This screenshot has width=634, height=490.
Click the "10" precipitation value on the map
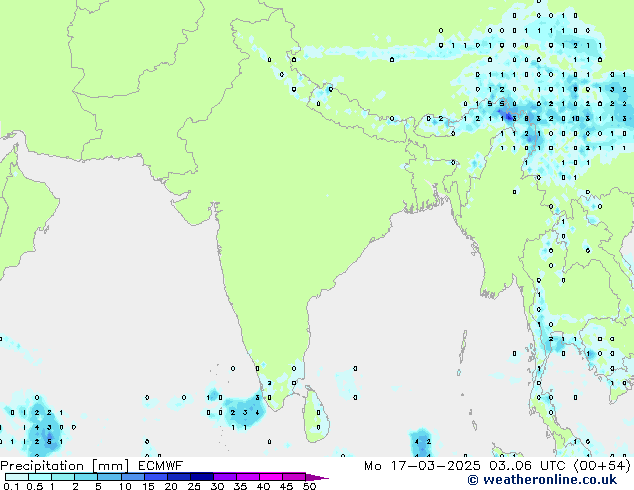coord(575,118)
